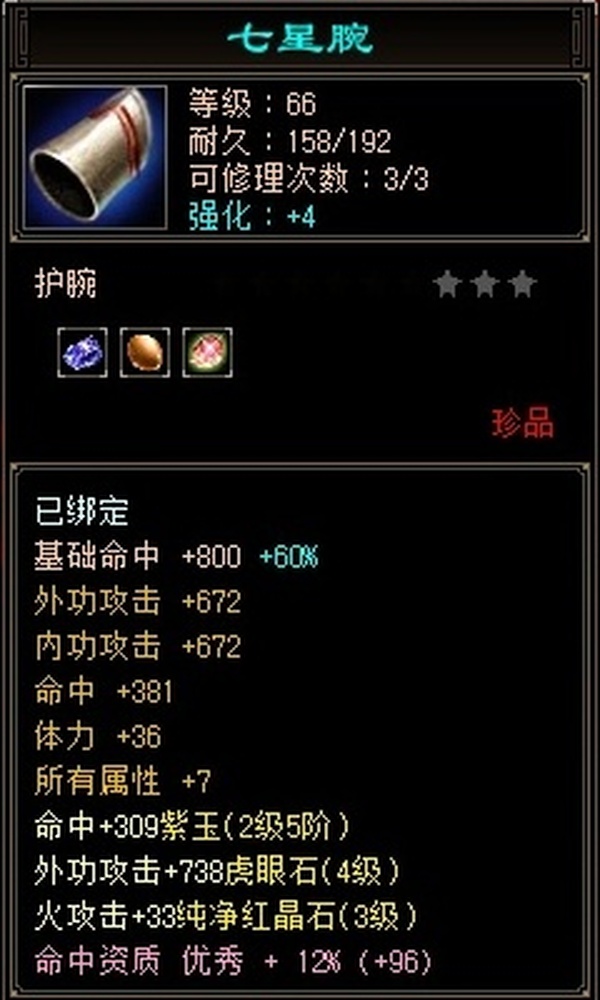Click the 耐久：158/192 text

click(289, 142)
